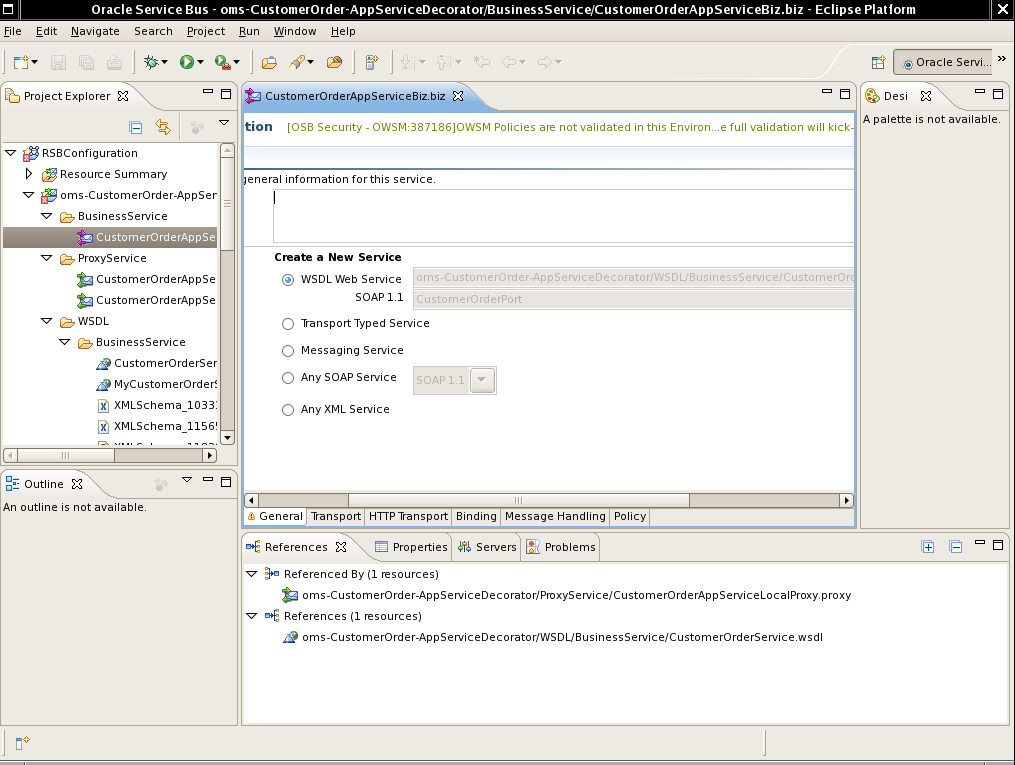Open the Project menu
This screenshot has height=765, width=1015.
(x=206, y=31)
